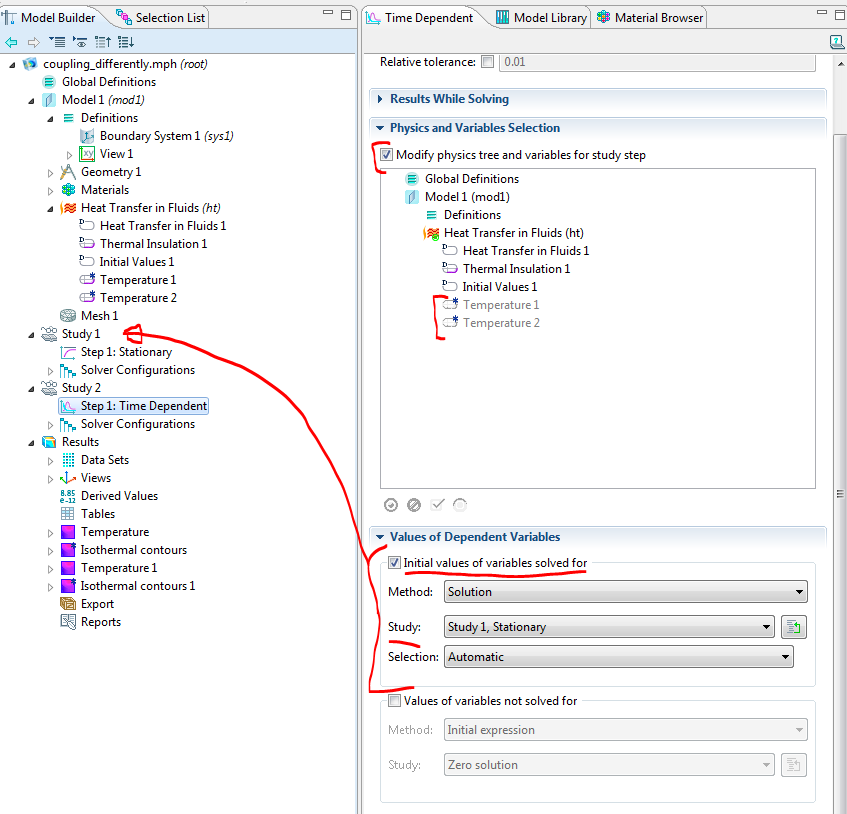Screen dimensions: 847x814
Task: Open the Selection dropdown showing Automatic
Action: coord(618,657)
